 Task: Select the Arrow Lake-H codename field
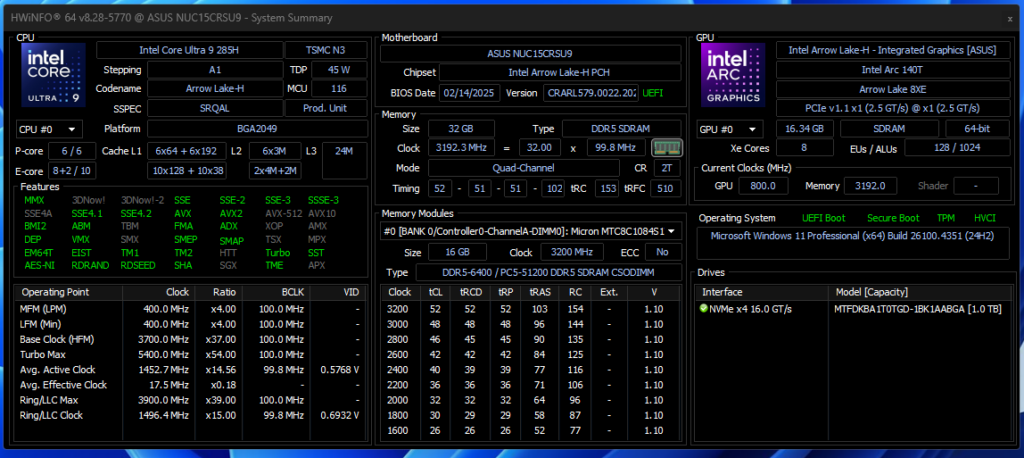coord(215,88)
